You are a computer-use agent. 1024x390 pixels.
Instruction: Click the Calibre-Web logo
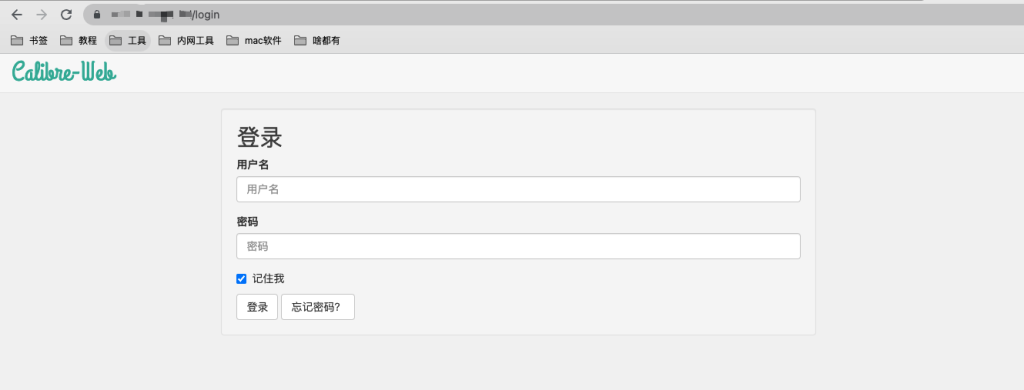coord(64,71)
